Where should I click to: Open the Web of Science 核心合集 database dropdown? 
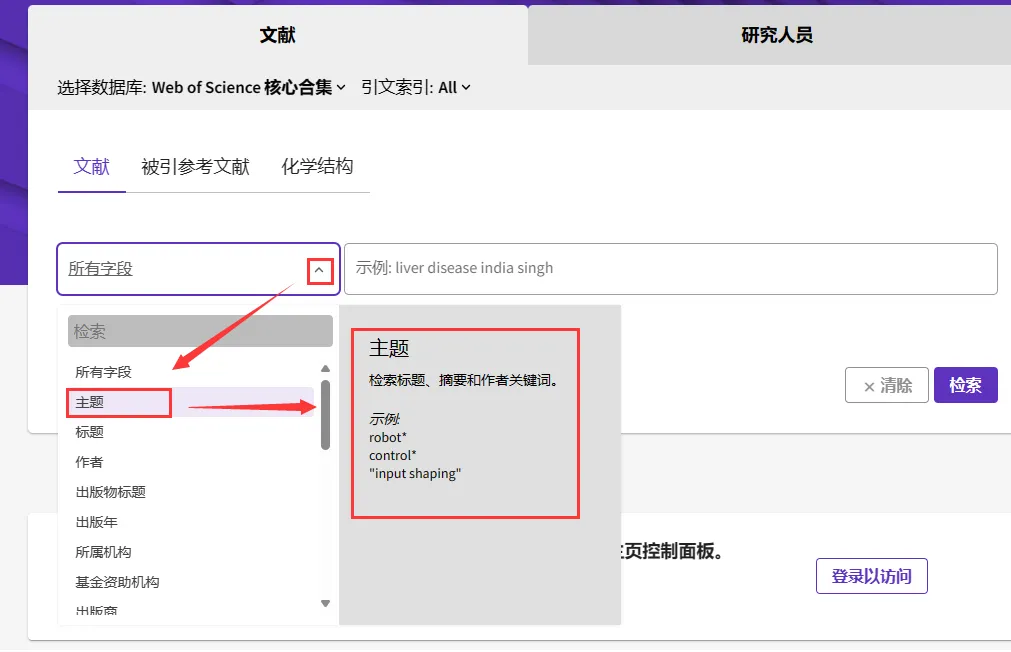(248, 88)
